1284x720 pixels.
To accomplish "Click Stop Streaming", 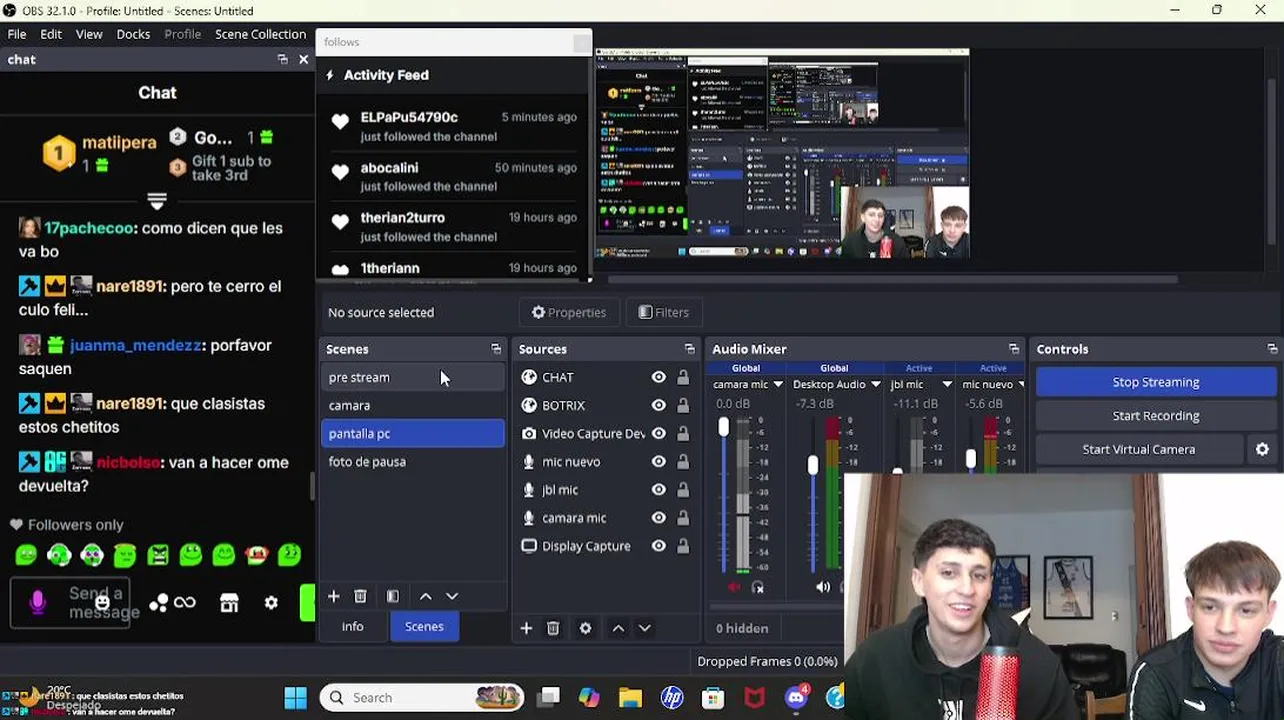I will [x=1156, y=382].
